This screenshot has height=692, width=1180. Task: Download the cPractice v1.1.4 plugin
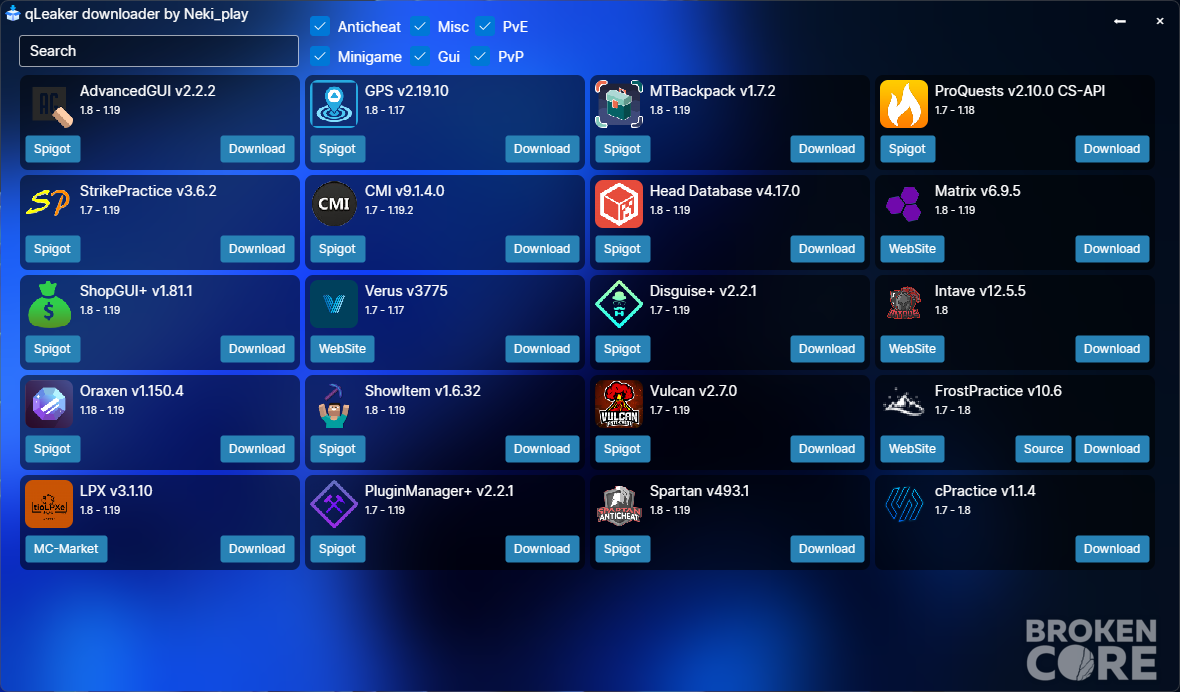click(1112, 549)
